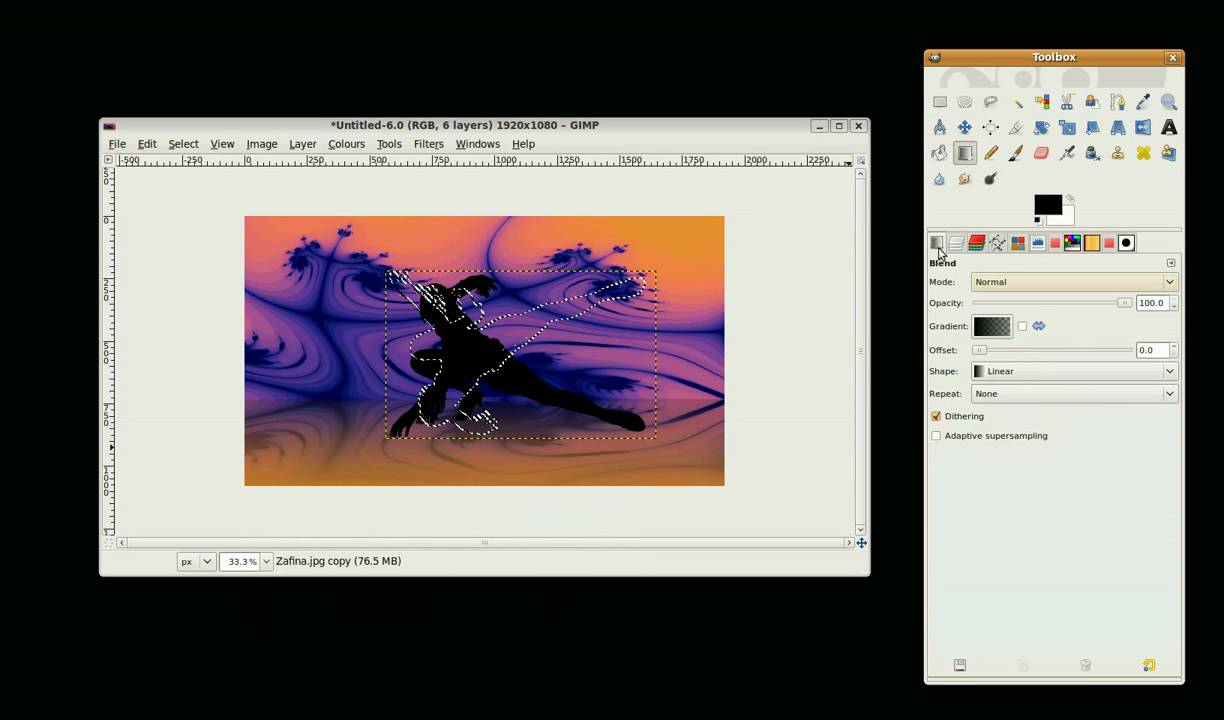Open the File menu
Screen dimensions: 1224x720
pos(117,144)
